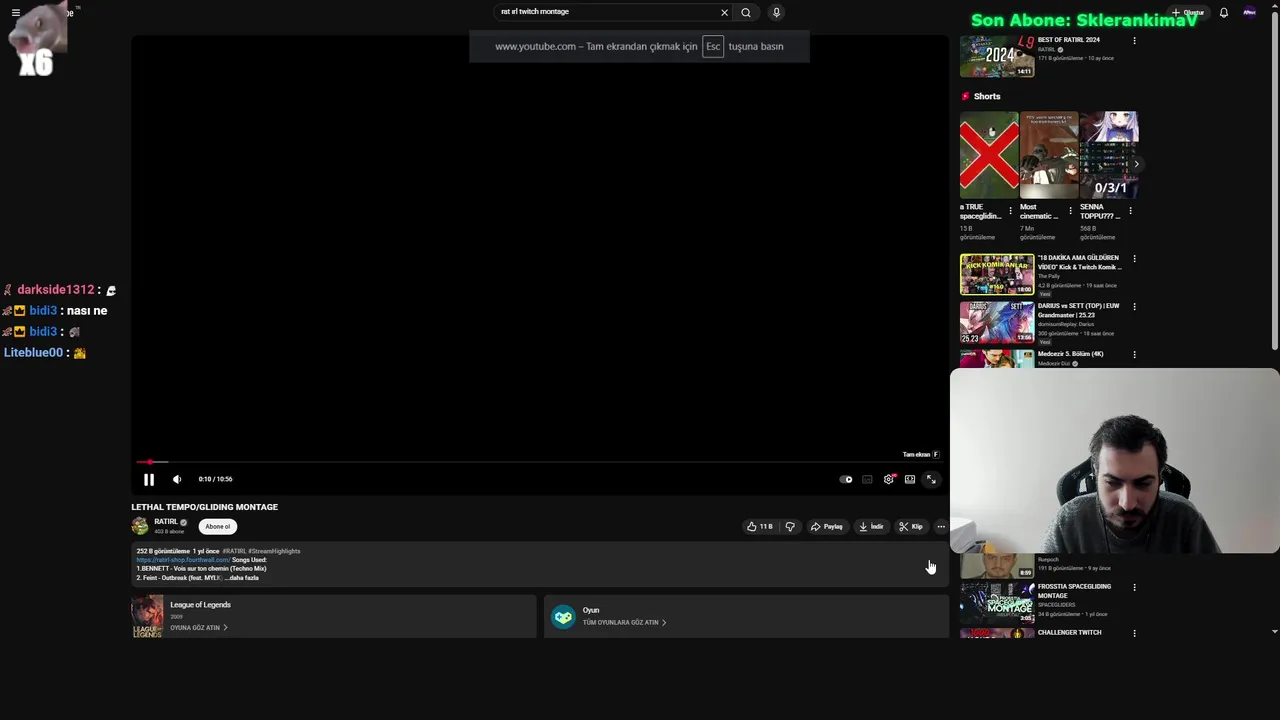Open FROSSTIA SPACEGLIDING MONTAGE video
1280x720 pixels.
pyautogui.click(x=997, y=603)
